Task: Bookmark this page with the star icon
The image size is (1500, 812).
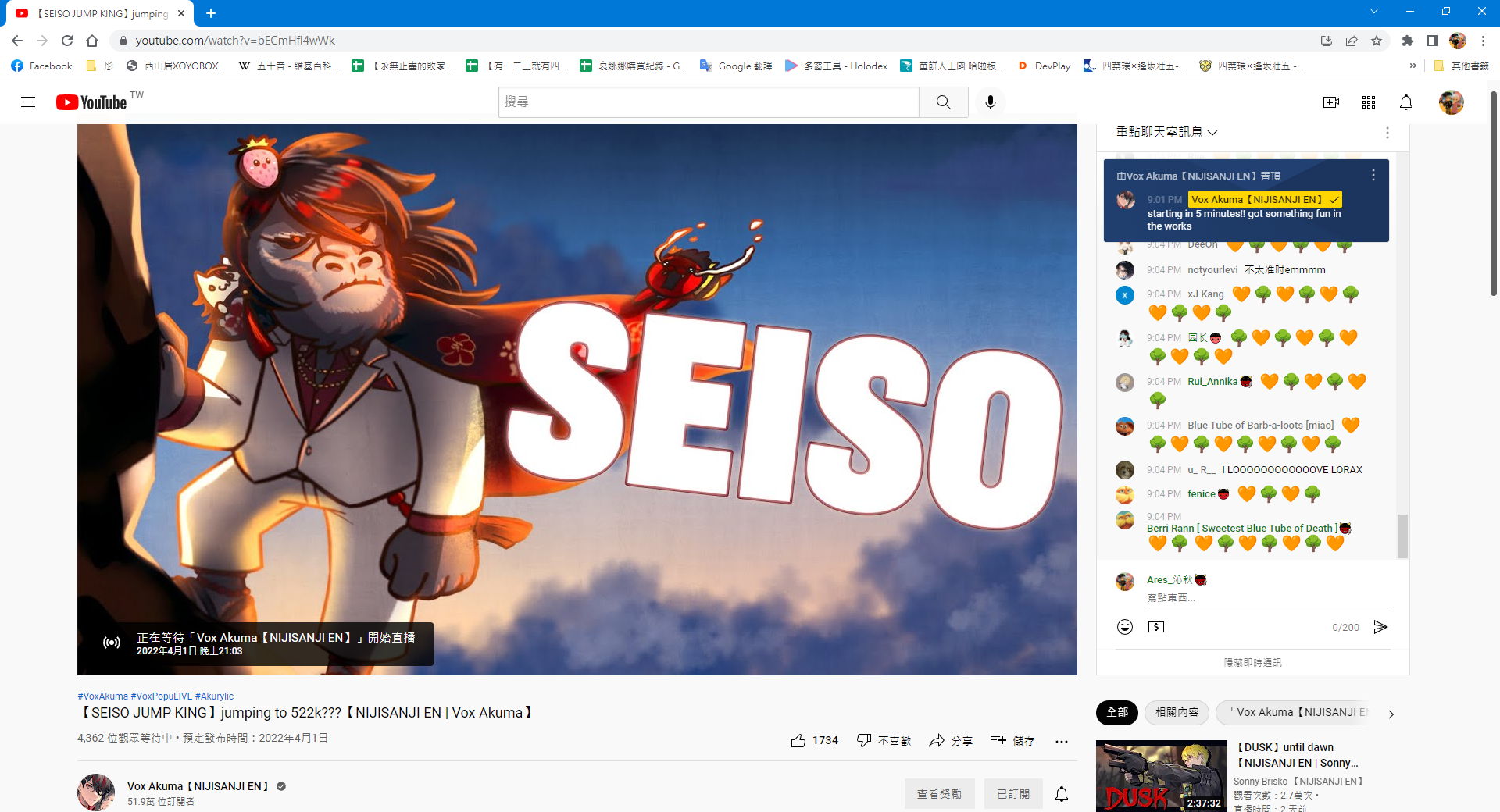Action: pyautogui.click(x=1377, y=41)
